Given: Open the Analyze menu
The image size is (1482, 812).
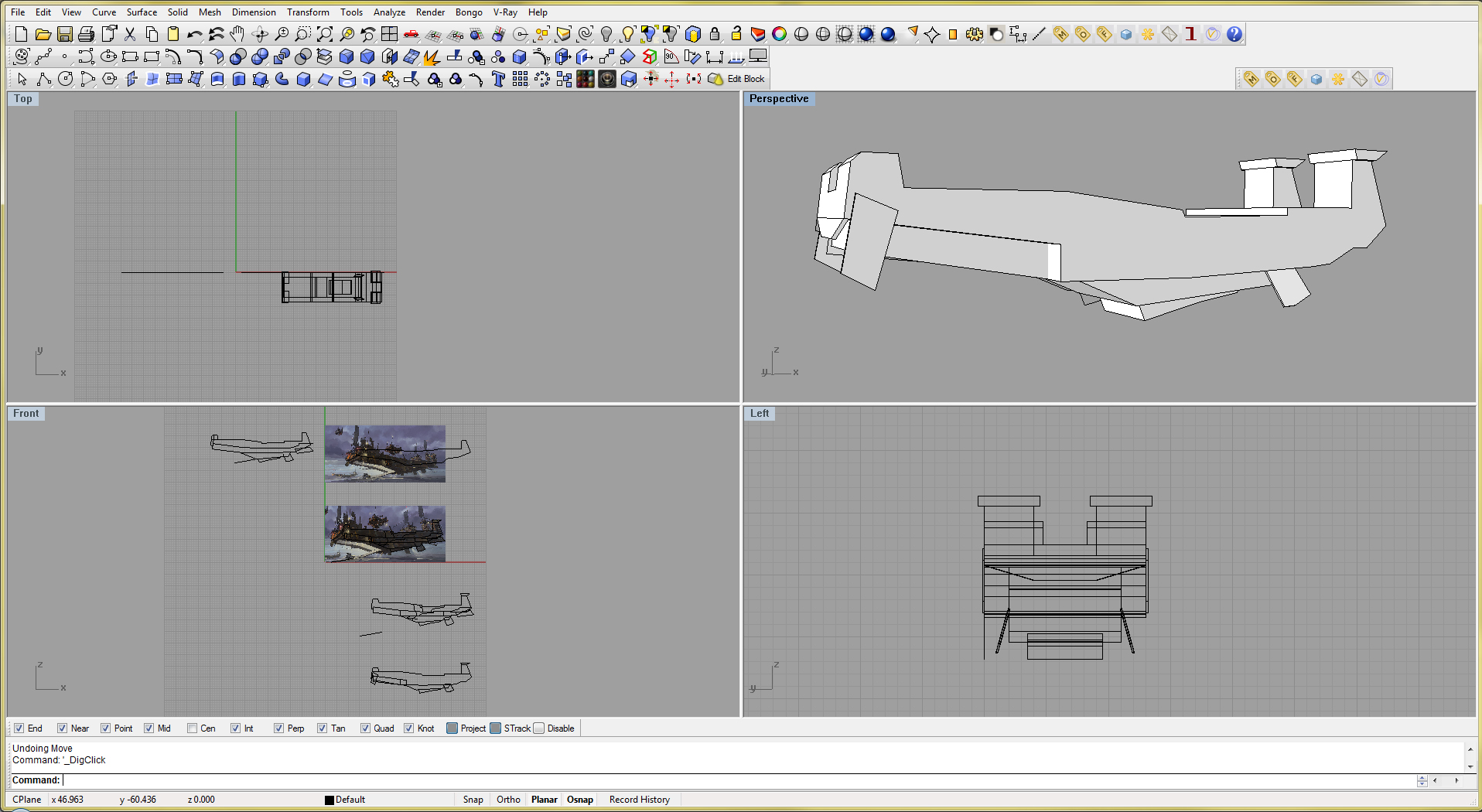Looking at the screenshot, I should tap(389, 12).
